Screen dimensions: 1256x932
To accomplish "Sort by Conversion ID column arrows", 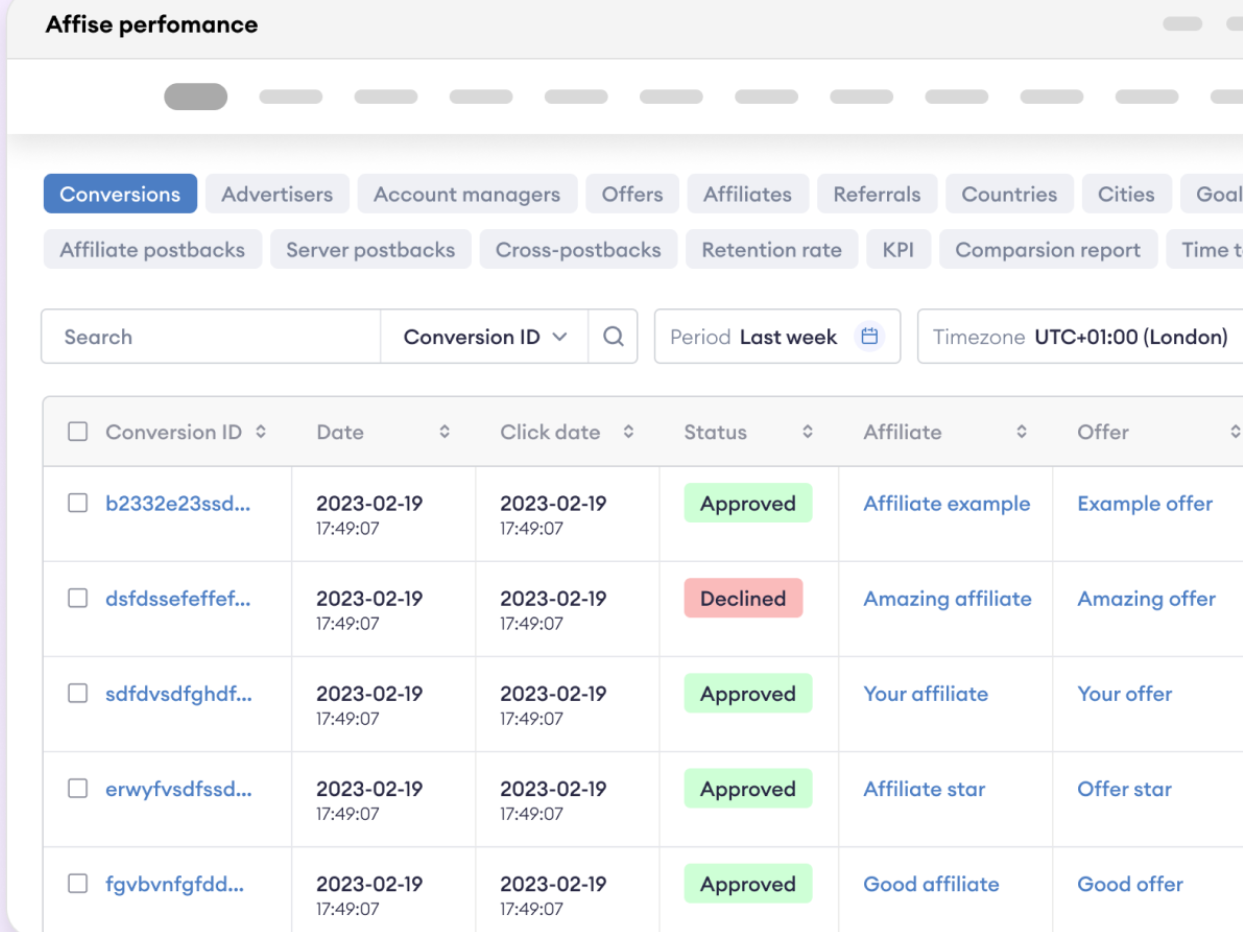I will pos(261,432).
